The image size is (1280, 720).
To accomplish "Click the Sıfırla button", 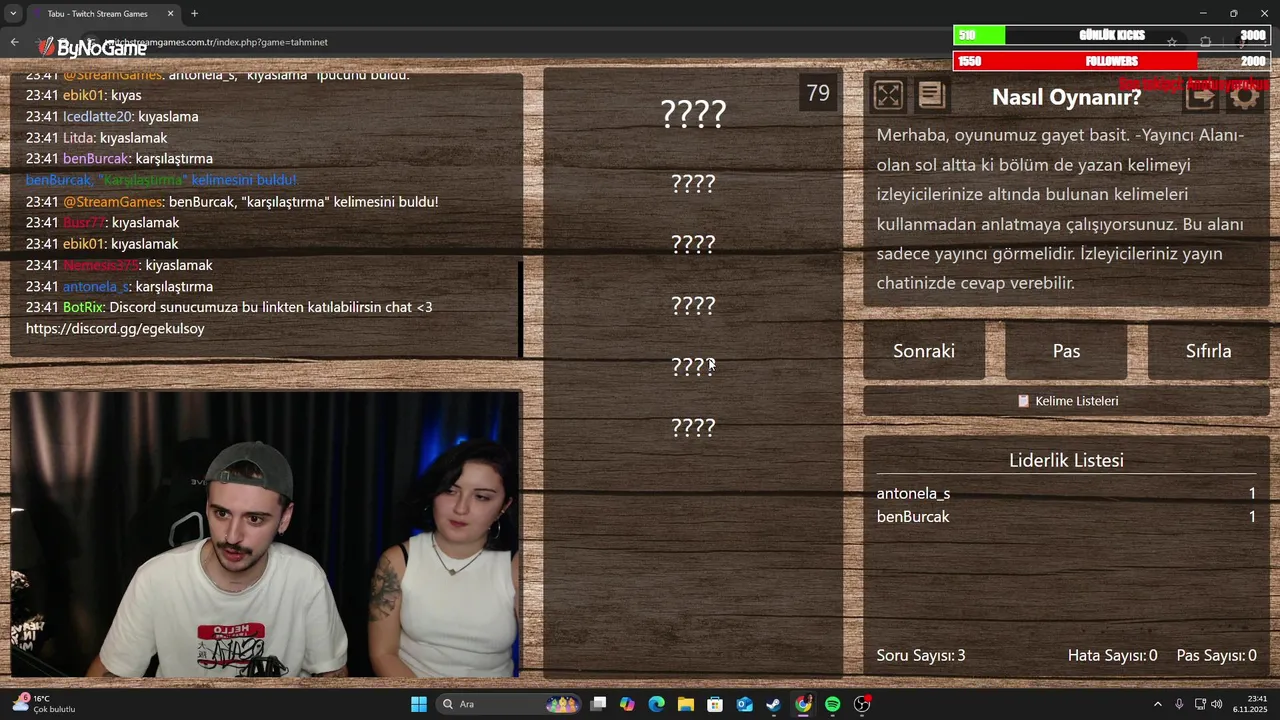I will point(1208,351).
